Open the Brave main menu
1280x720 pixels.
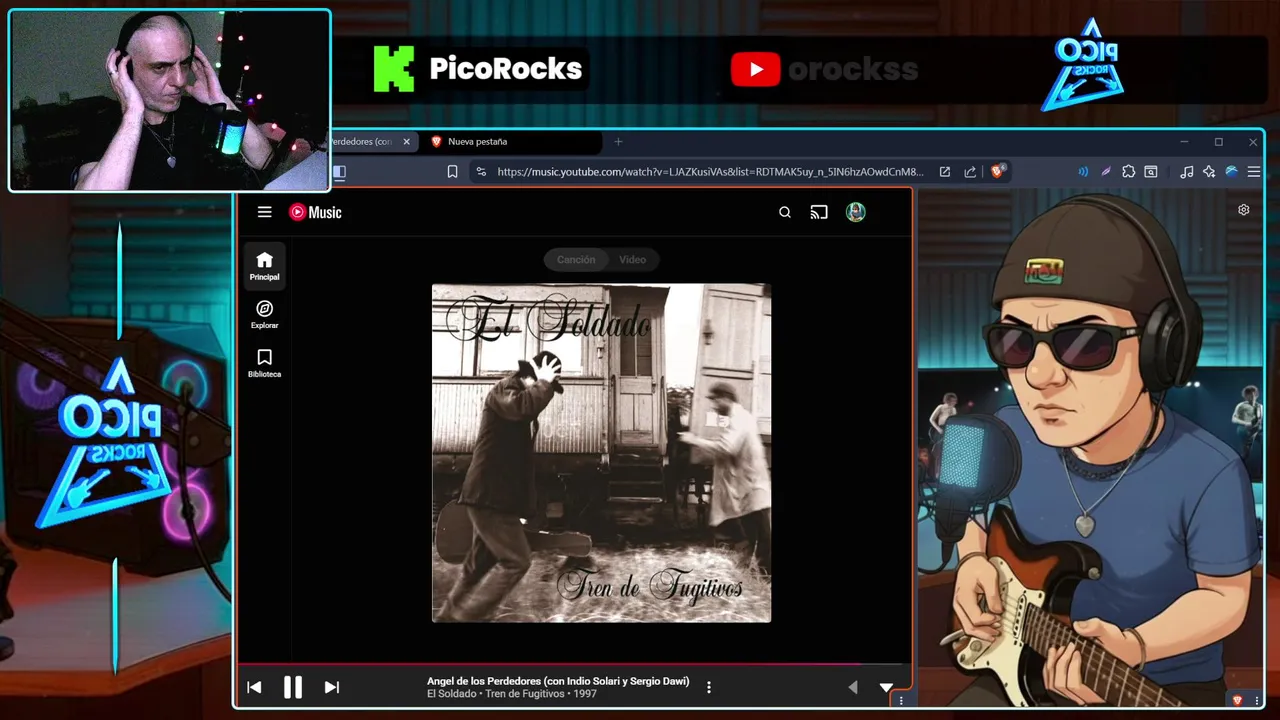pos(1254,172)
